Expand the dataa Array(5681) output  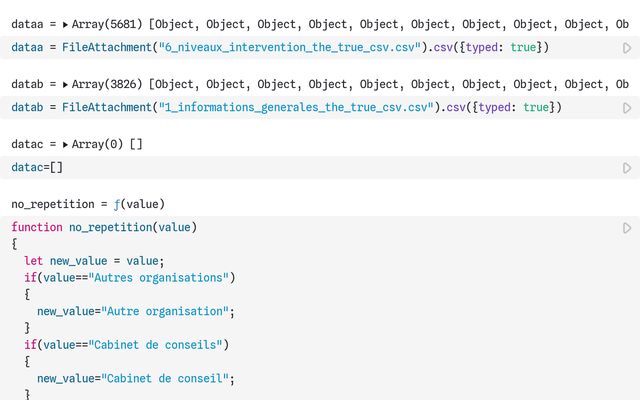[66, 24]
